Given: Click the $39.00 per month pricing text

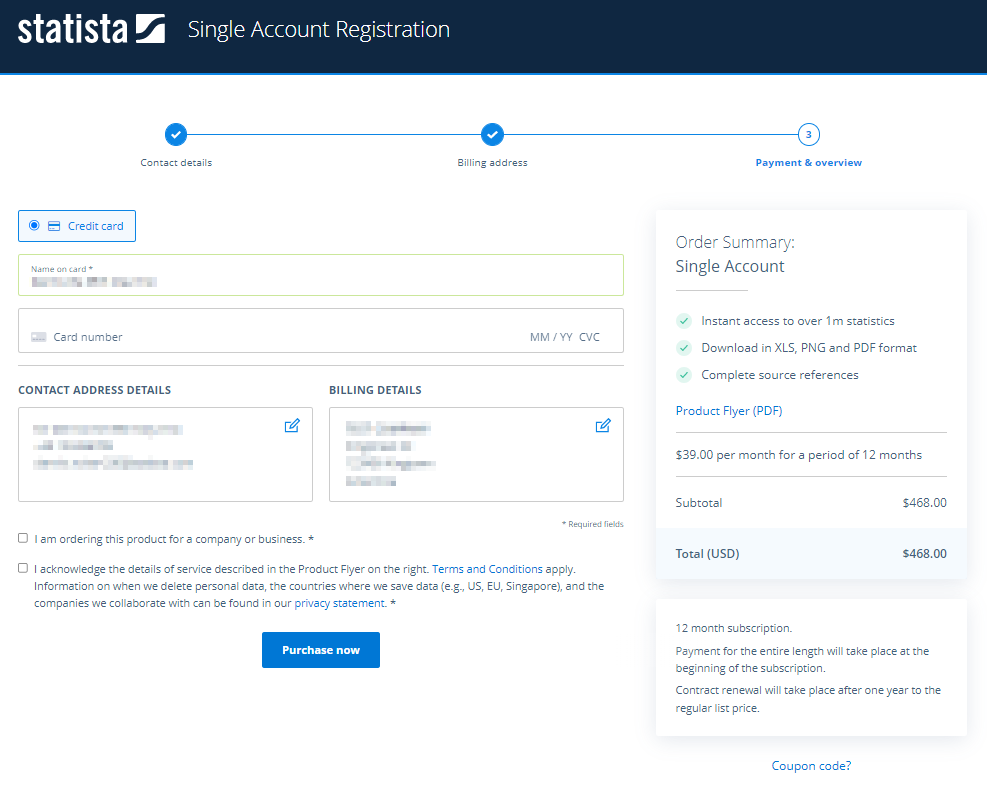Looking at the screenshot, I should pos(799,455).
